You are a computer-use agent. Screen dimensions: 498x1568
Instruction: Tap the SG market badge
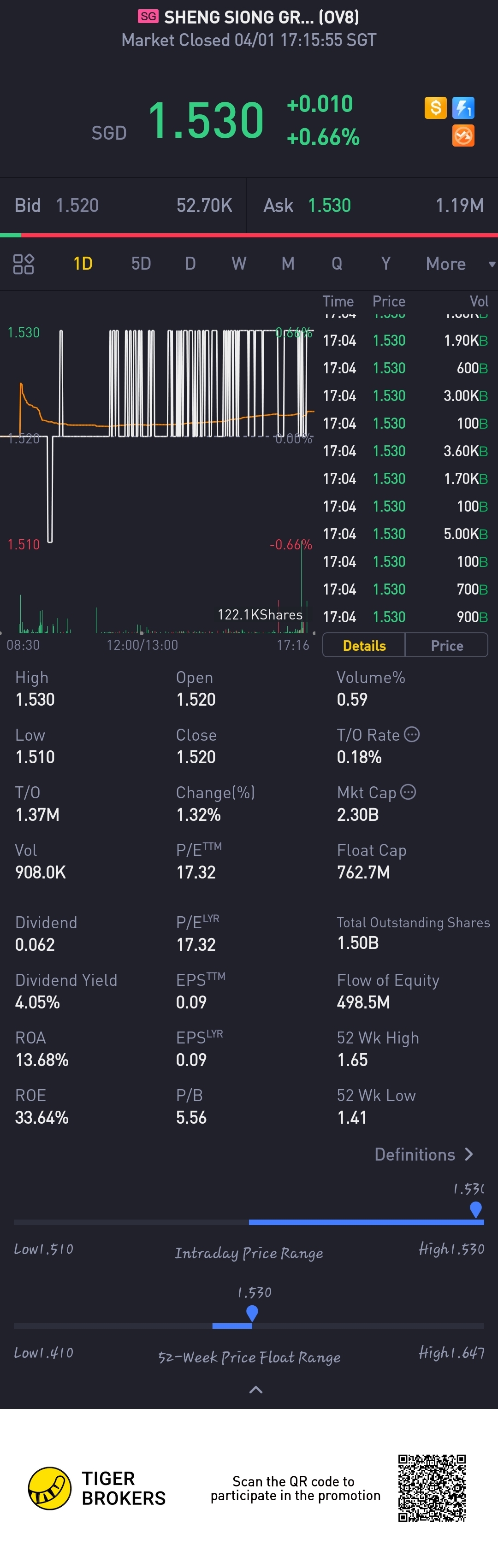[x=148, y=17]
